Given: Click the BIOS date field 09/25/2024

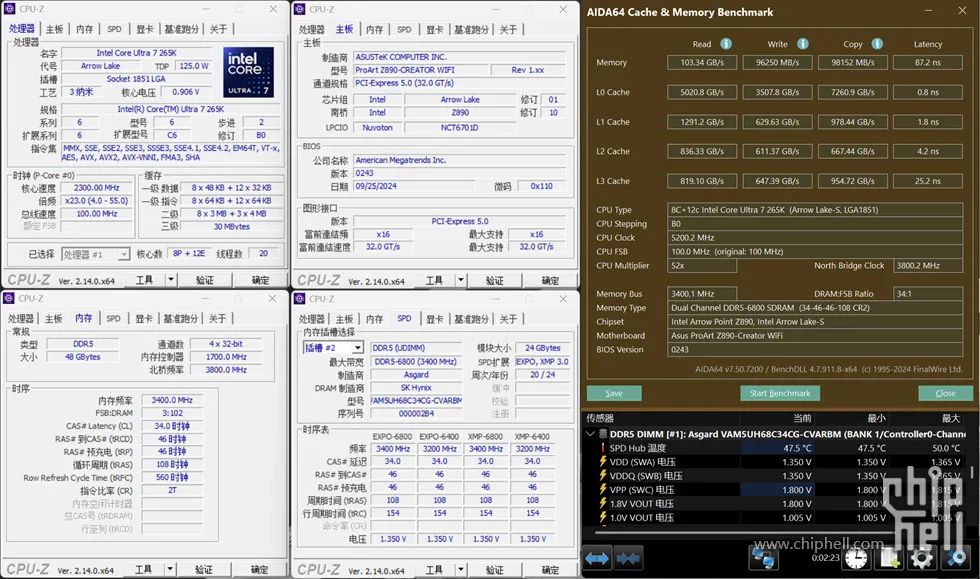Looking at the screenshot, I should tap(414, 186).
